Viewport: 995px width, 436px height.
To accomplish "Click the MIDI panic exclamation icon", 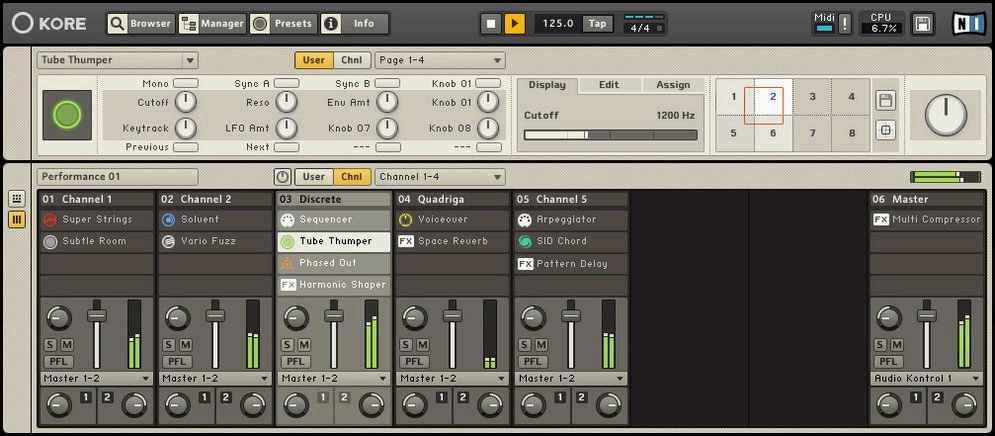I will coord(845,24).
